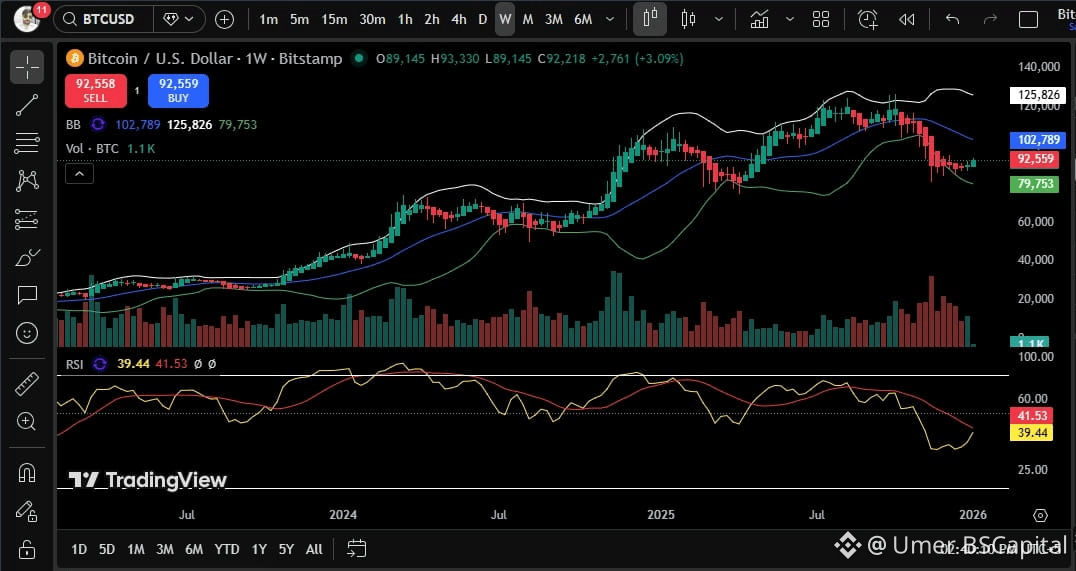Viewport: 1076px width, 571px height.
Task: Select the brush drawing tool
Action: (27, 258)
